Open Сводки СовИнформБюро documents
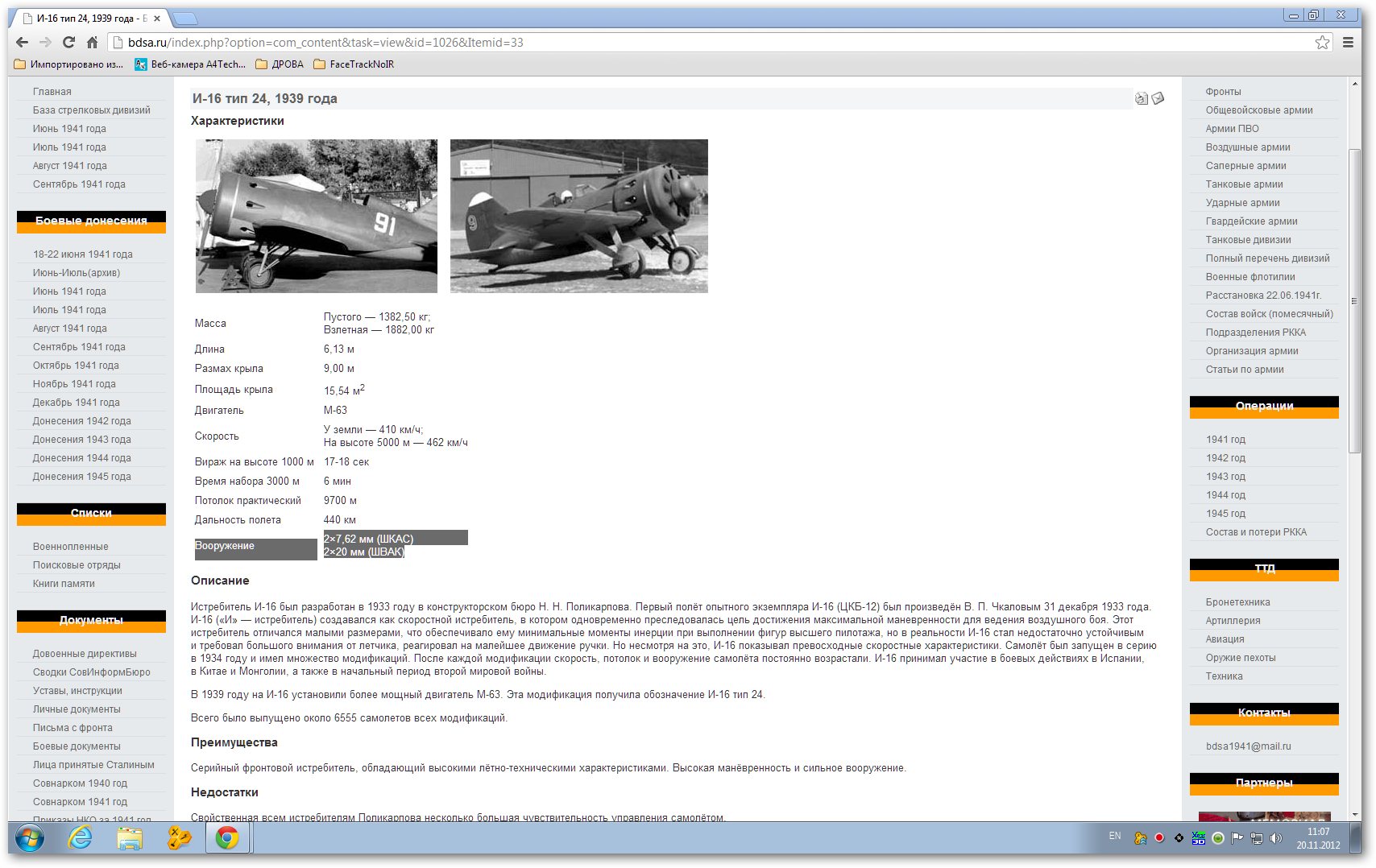Viewport: 1376px width, 868px height. coord(92,672)
